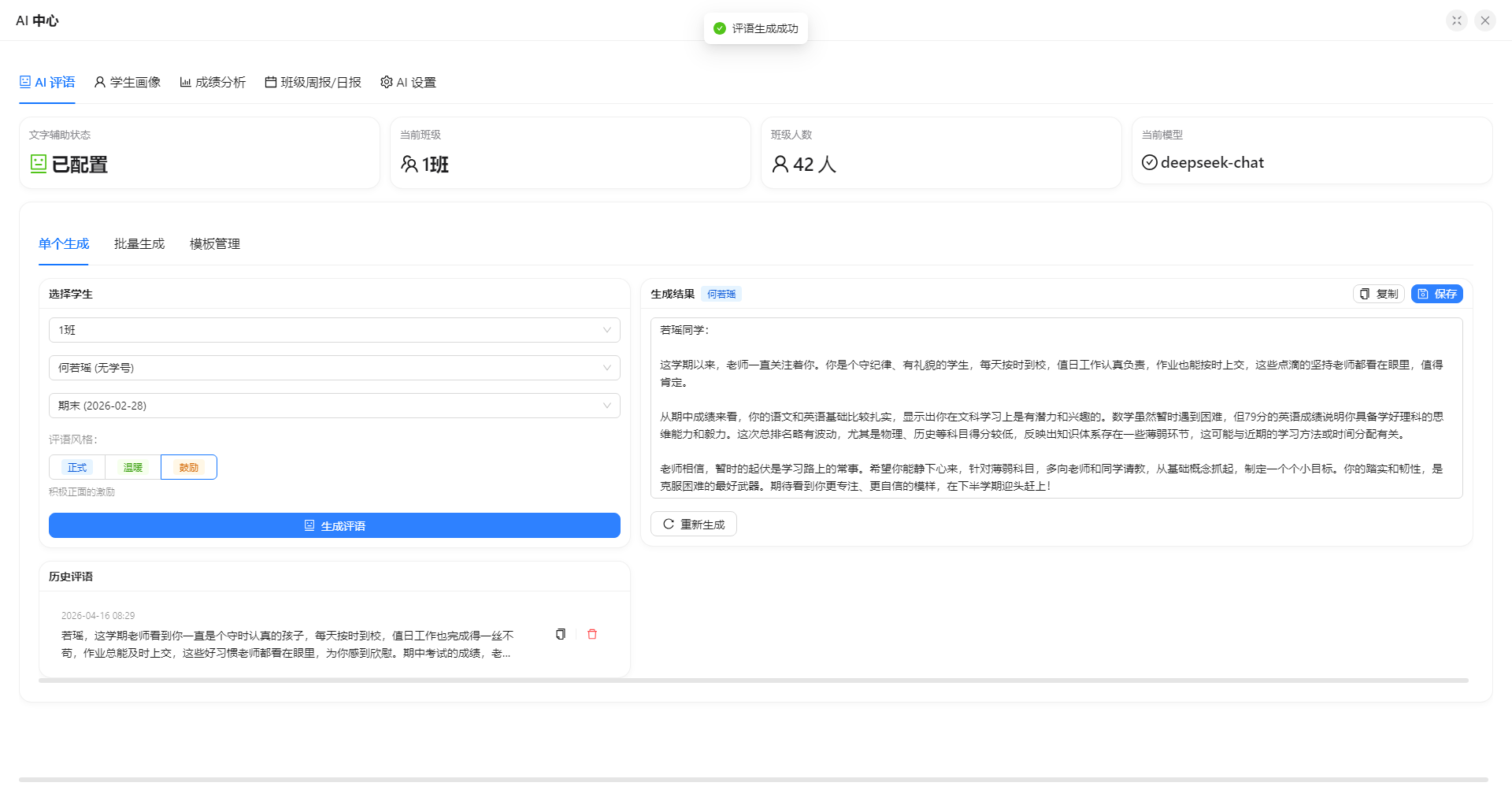
Task: Click the blue 生成评语 button
Action: point(335,525)
